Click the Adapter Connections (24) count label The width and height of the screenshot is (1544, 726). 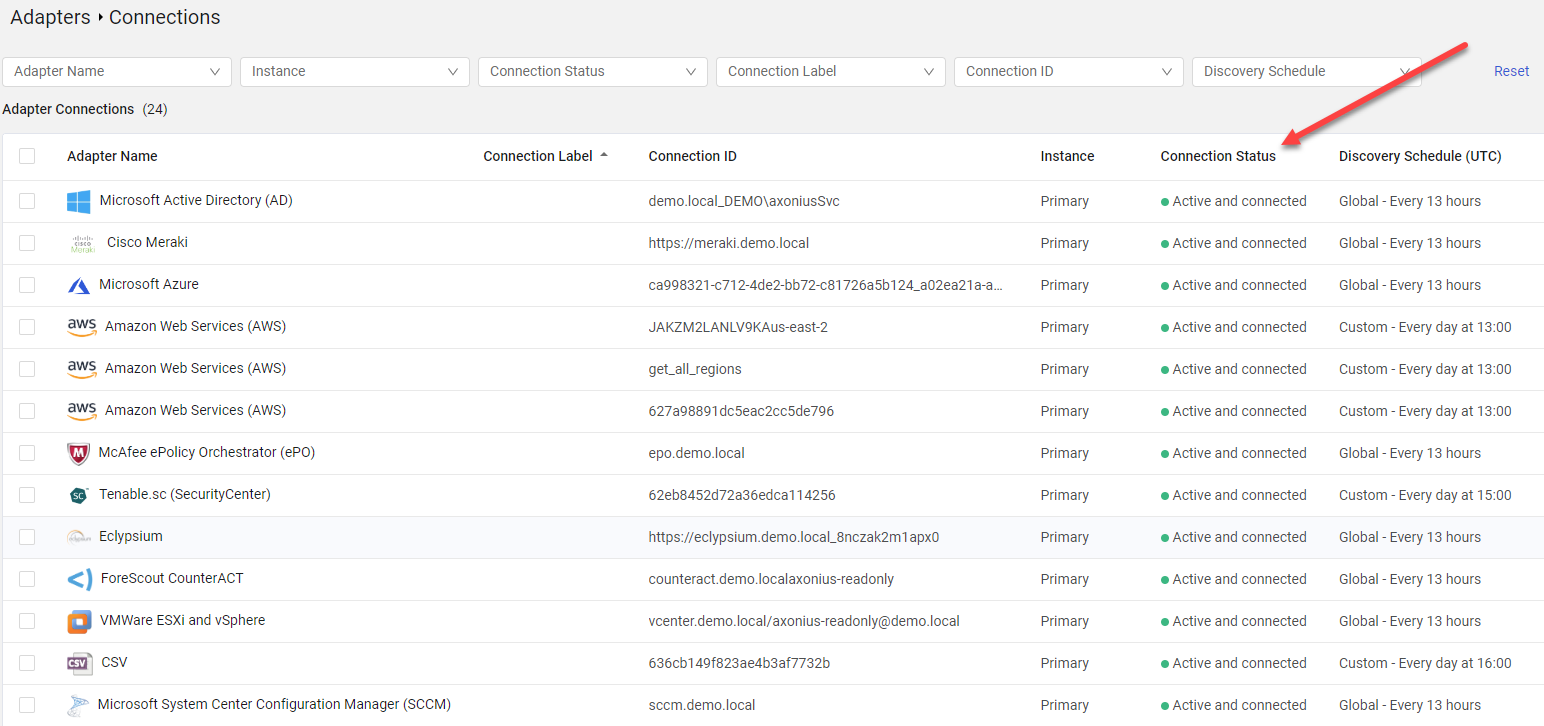(85, 109)
